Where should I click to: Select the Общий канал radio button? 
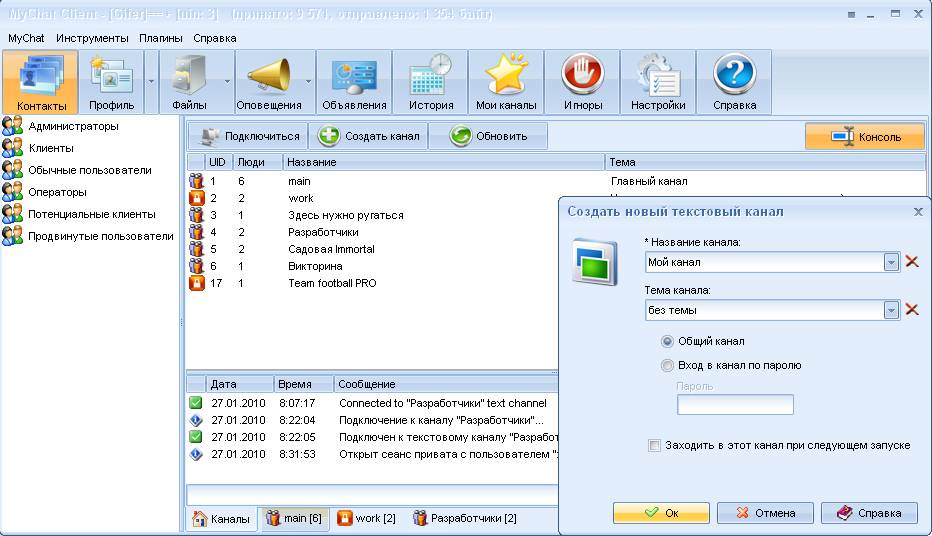pos(668,341)
